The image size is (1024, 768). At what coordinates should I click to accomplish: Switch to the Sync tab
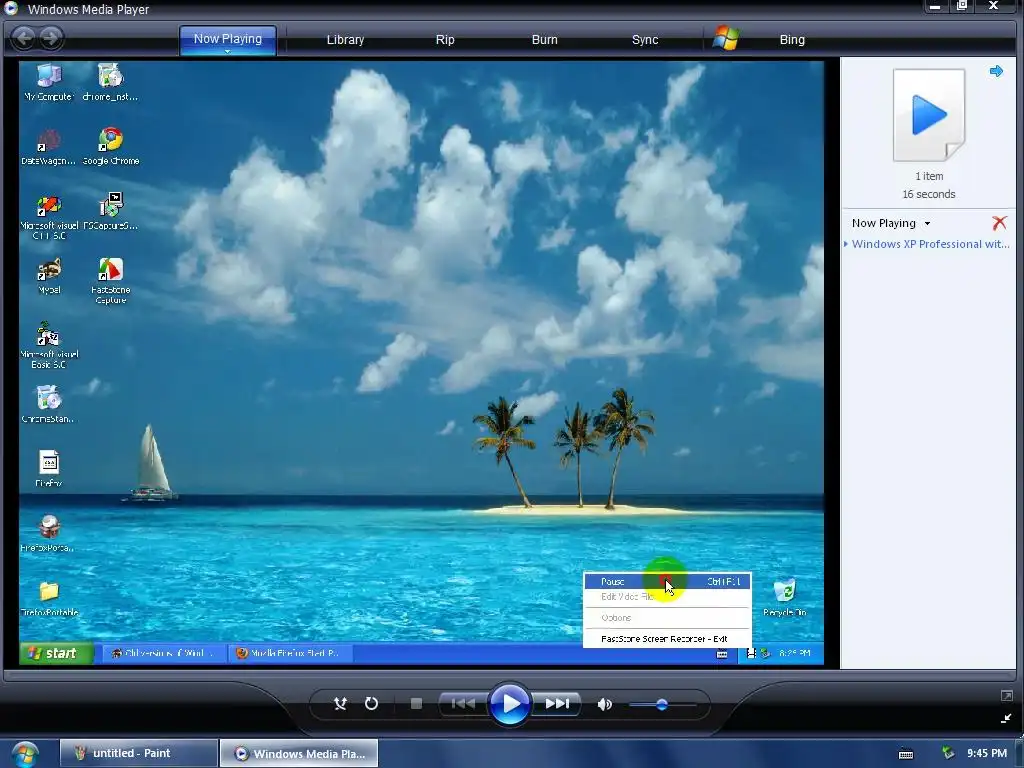click(645, 40)
